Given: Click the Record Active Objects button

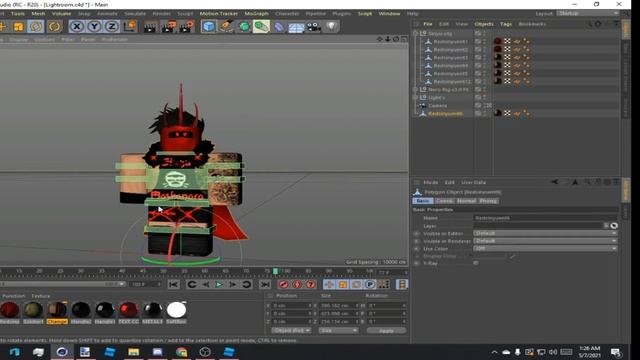Looking at the screenshot, I should pos(284,284).
